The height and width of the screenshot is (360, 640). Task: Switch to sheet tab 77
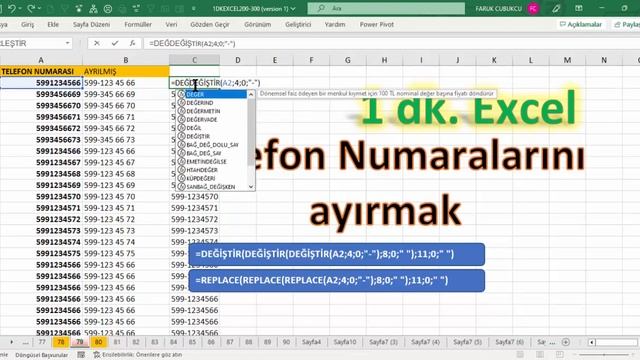pos(42,342)
